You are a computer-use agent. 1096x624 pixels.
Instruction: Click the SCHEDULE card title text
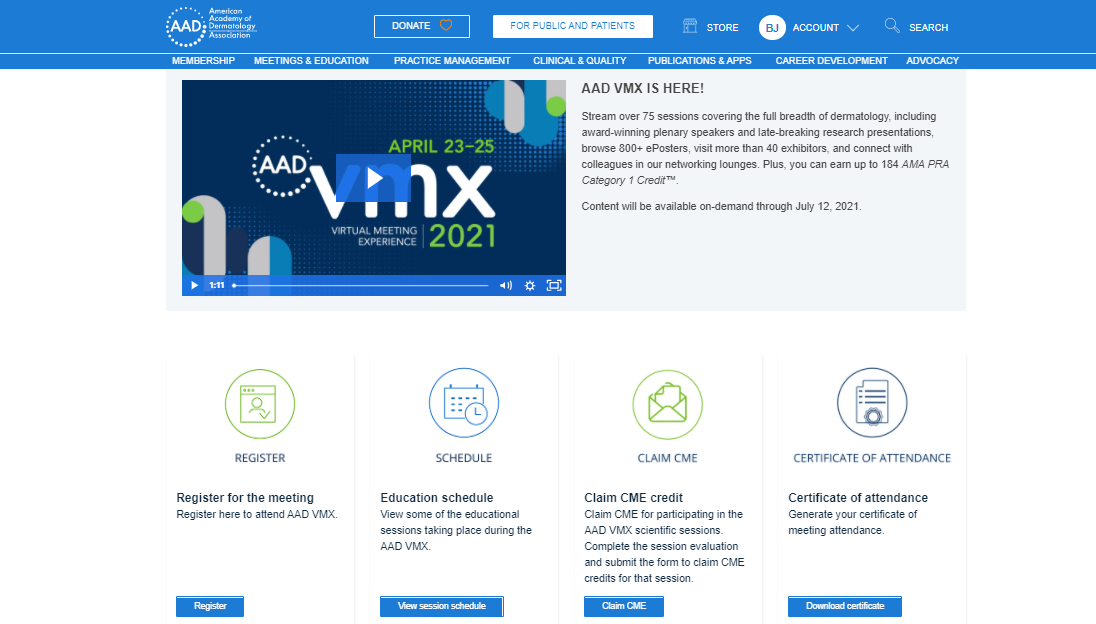click(464, 458)
